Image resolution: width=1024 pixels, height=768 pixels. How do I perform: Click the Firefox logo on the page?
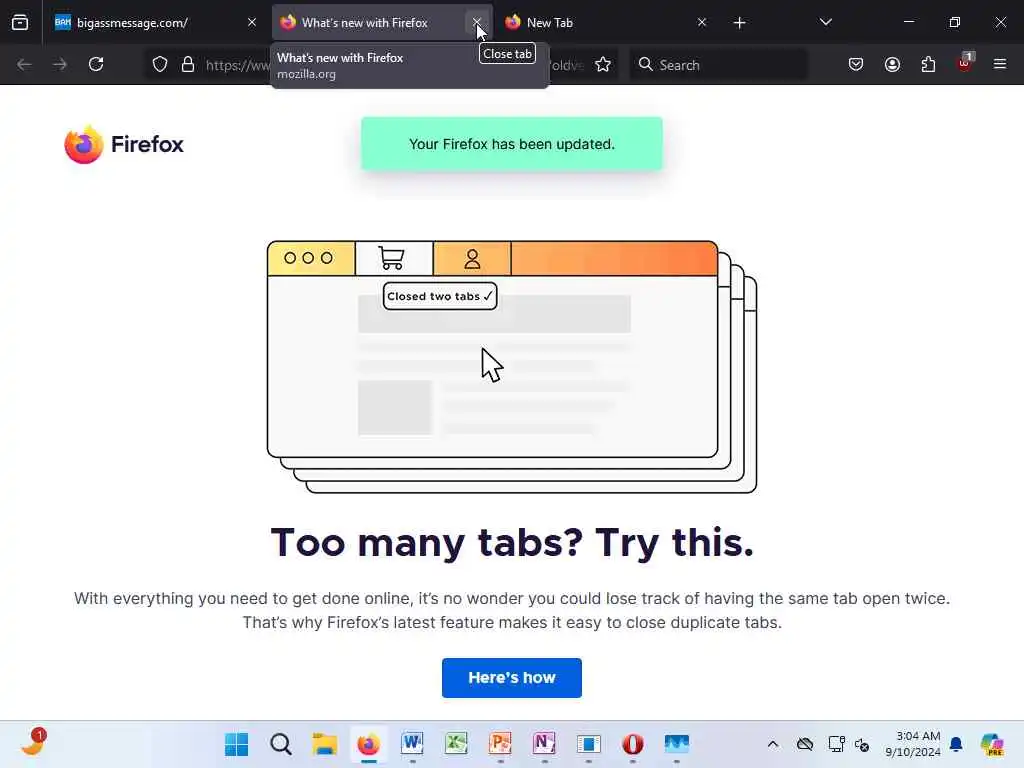pyautogui.click(x=124, y=144)
